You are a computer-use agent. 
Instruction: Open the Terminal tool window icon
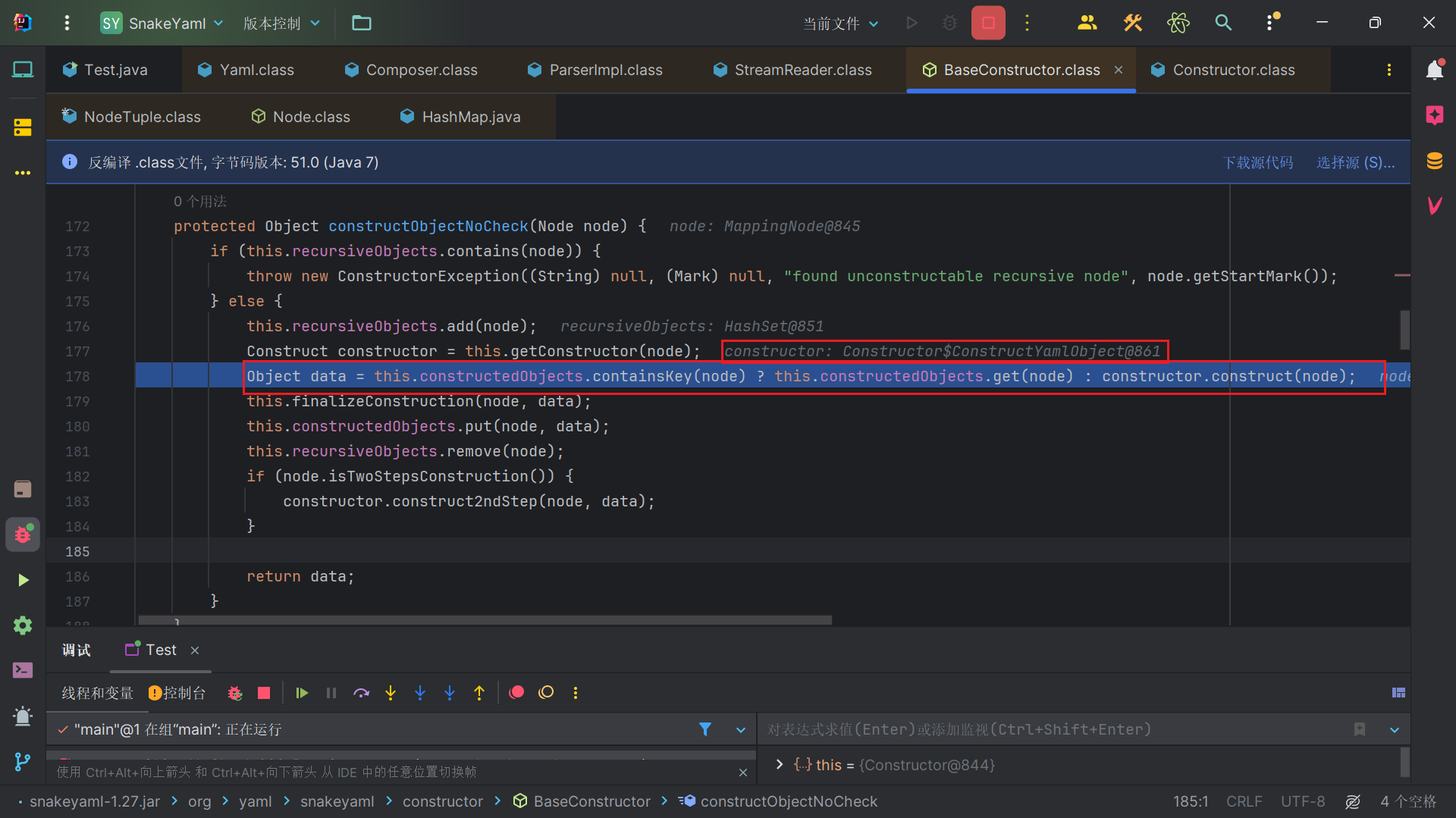(x=23, y=670)
